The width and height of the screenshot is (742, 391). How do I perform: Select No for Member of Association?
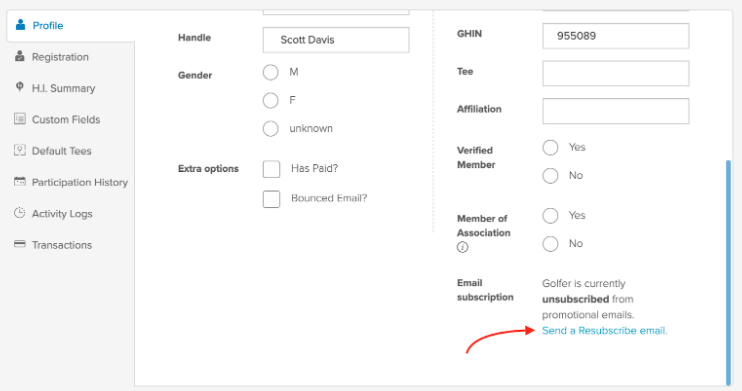pos(550,244)
